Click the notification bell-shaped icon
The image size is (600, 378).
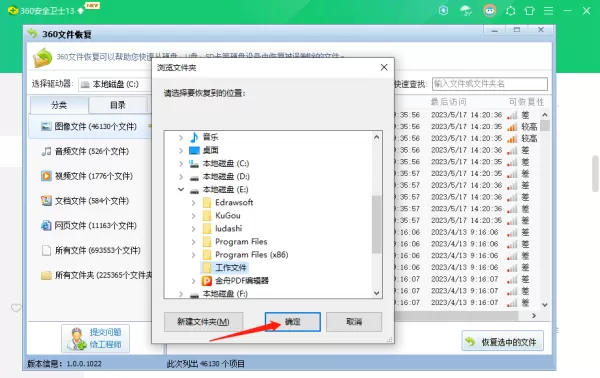point(510,11)
